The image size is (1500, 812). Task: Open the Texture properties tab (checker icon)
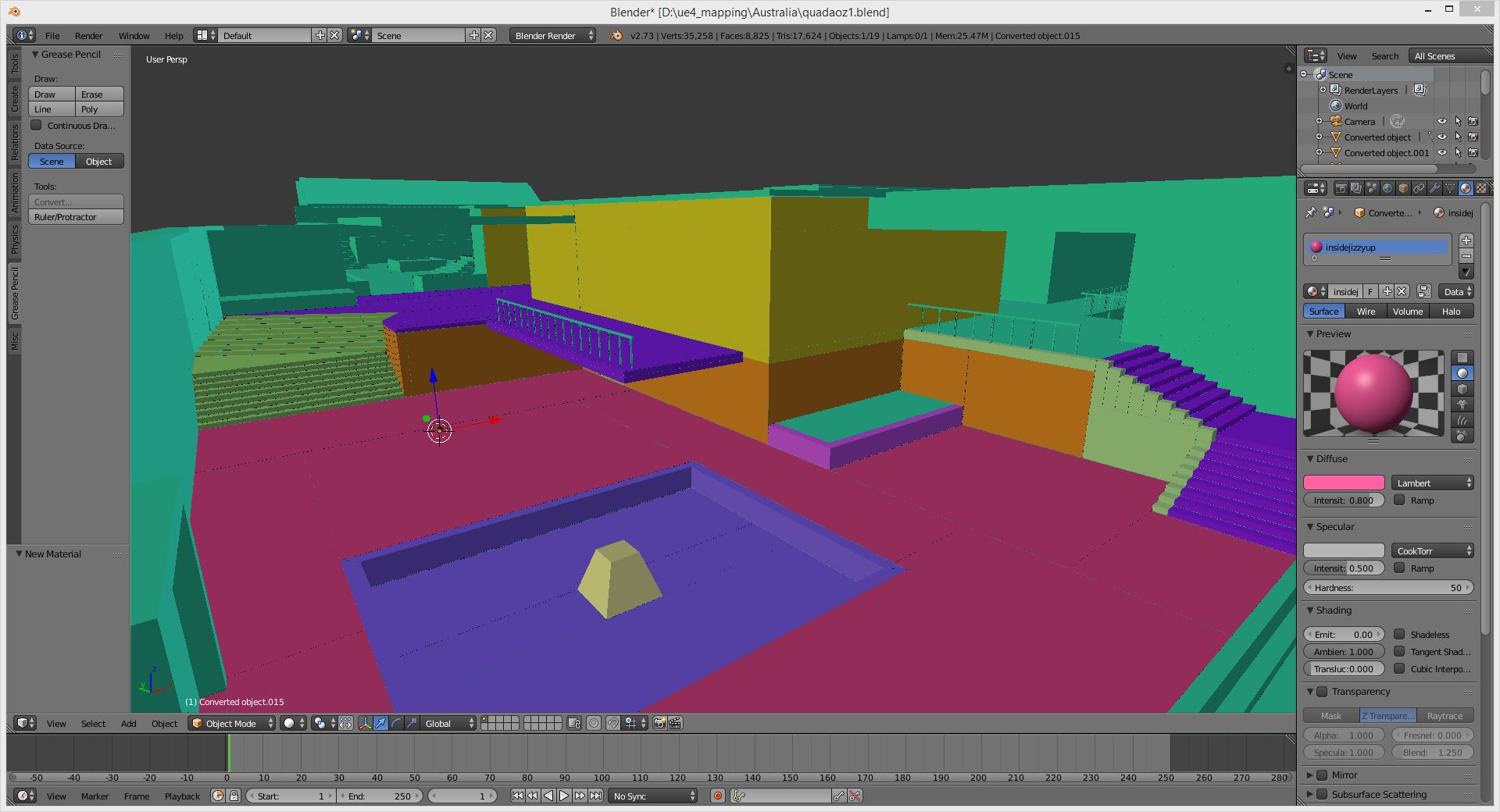pos(1481,188)
